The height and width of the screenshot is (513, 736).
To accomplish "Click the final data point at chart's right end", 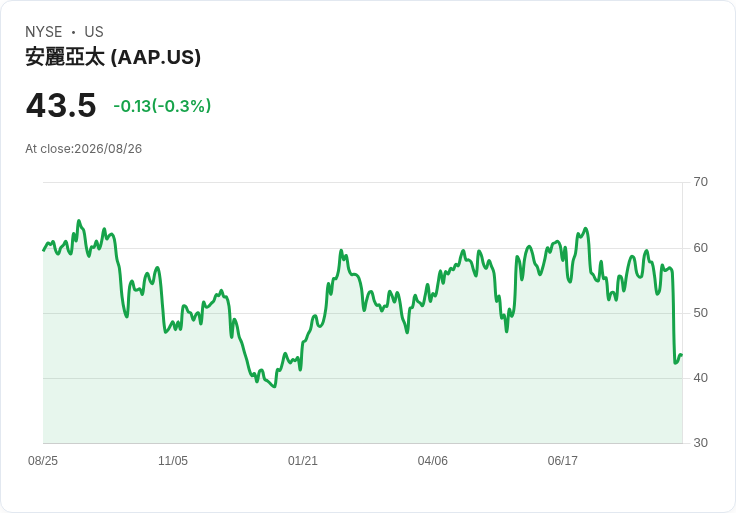I will coord(682,355).
